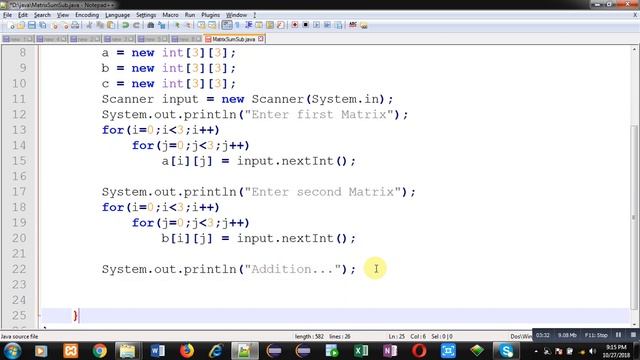Click line number 22 in the margin
Image resolution: width=640 pixels, height=360 pixels.
(x=19, y=269)
